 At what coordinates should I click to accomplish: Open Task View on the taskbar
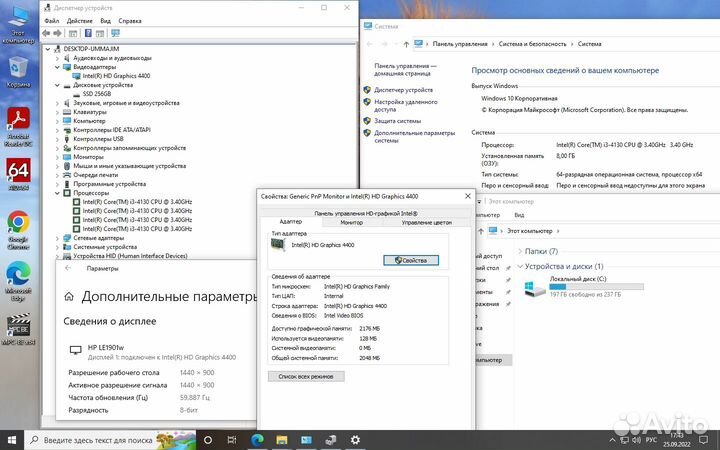click(x=232, y=440)
